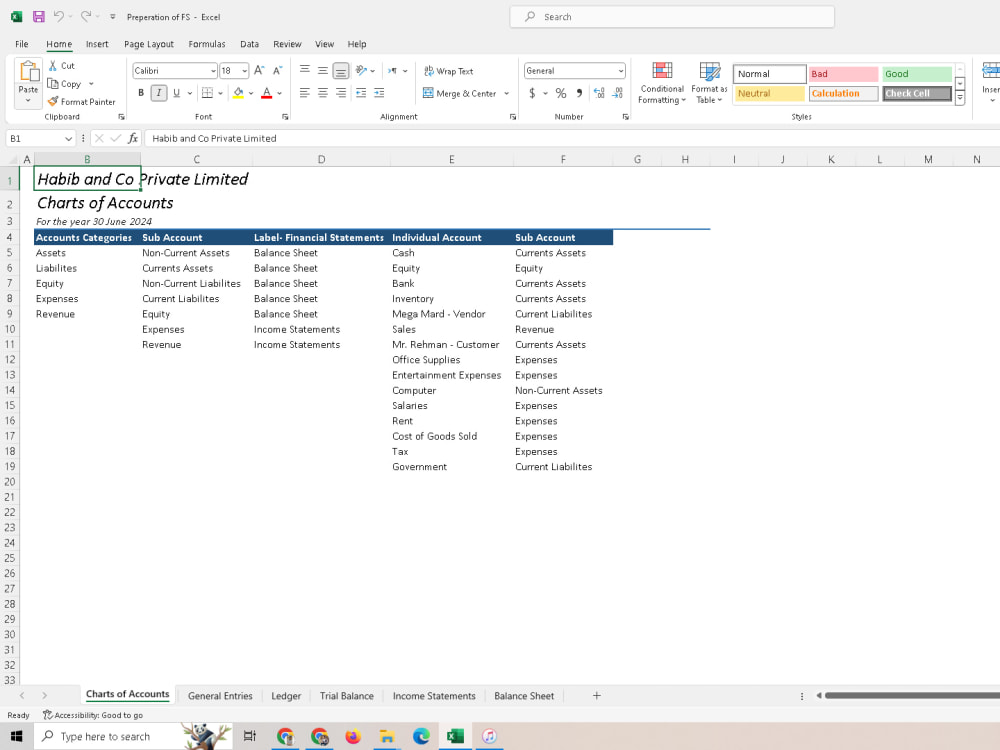This screenshot has width=1000, height=750.
Task: Expand the cell Styles gallery
Action: click(x=960, y=98)
